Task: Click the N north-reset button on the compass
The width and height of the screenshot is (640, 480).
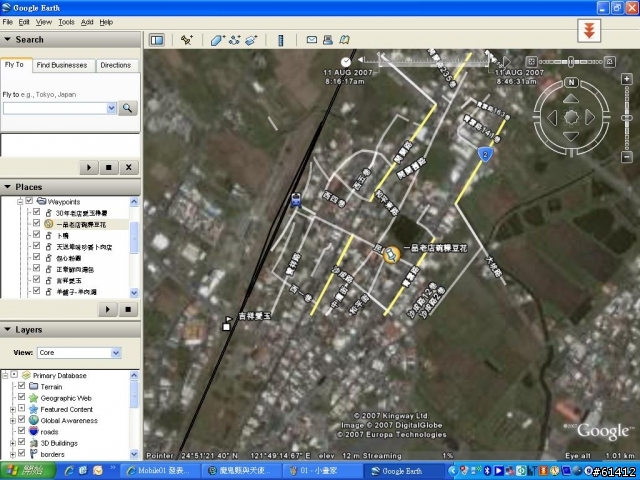Action: (x=571, y=82)
